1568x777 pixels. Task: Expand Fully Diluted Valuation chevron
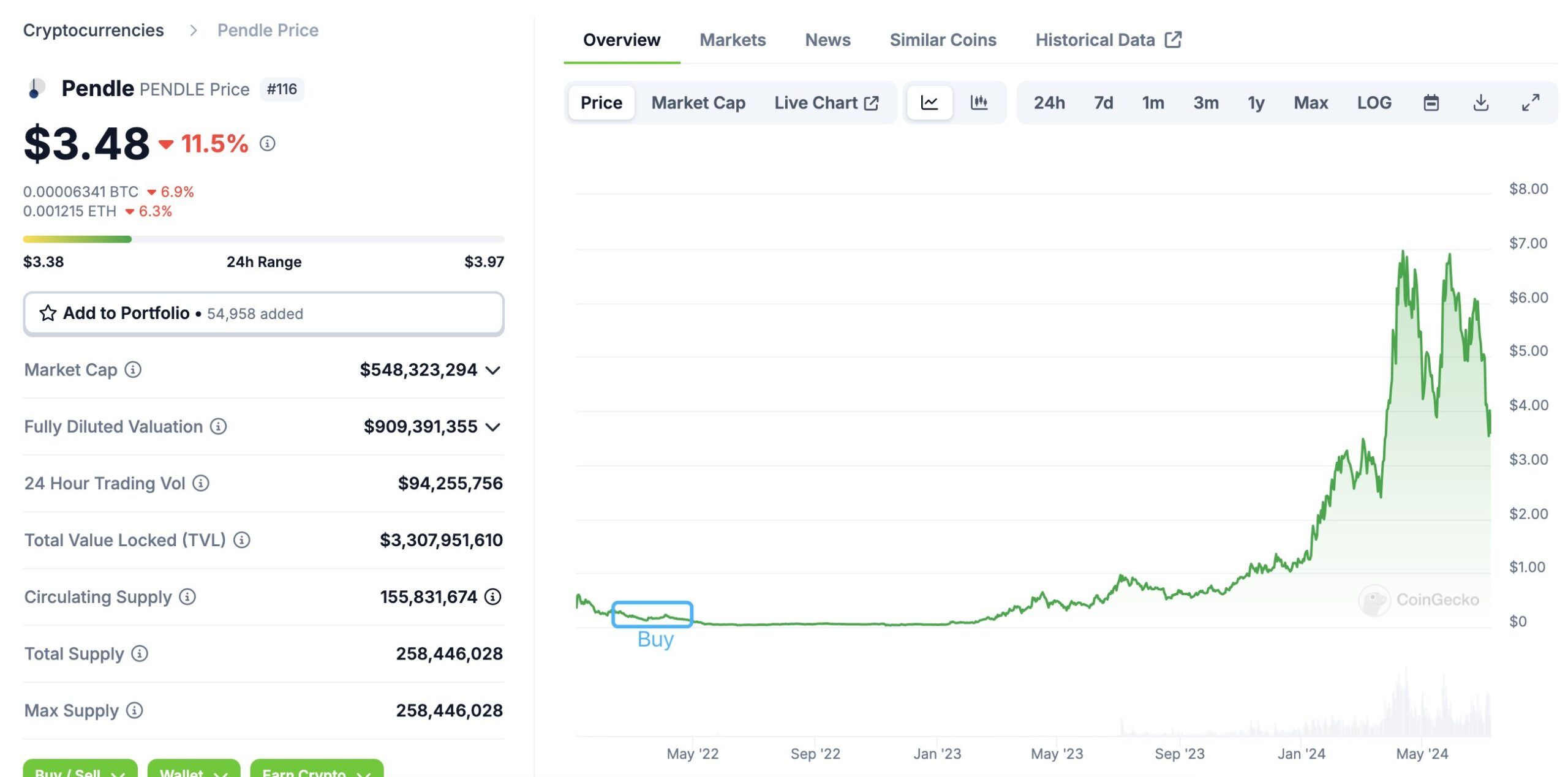[492, 427]
